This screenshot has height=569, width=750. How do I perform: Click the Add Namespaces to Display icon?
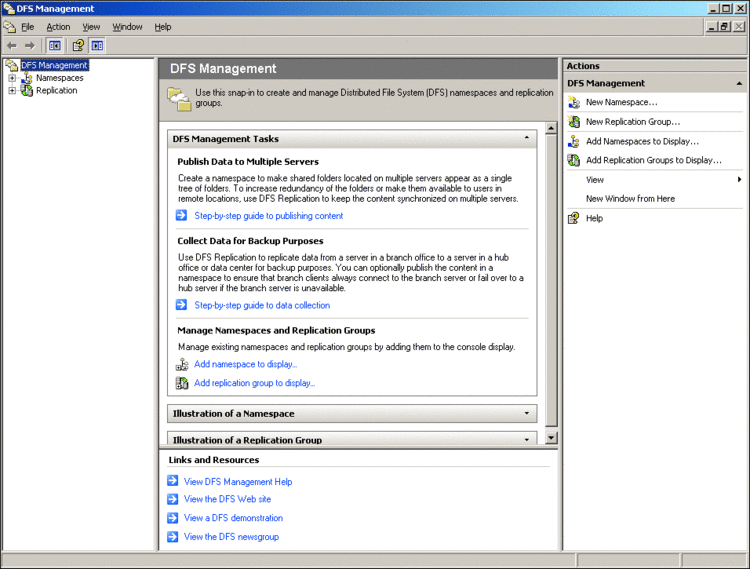pyautogui.click(x=574, y=142)
